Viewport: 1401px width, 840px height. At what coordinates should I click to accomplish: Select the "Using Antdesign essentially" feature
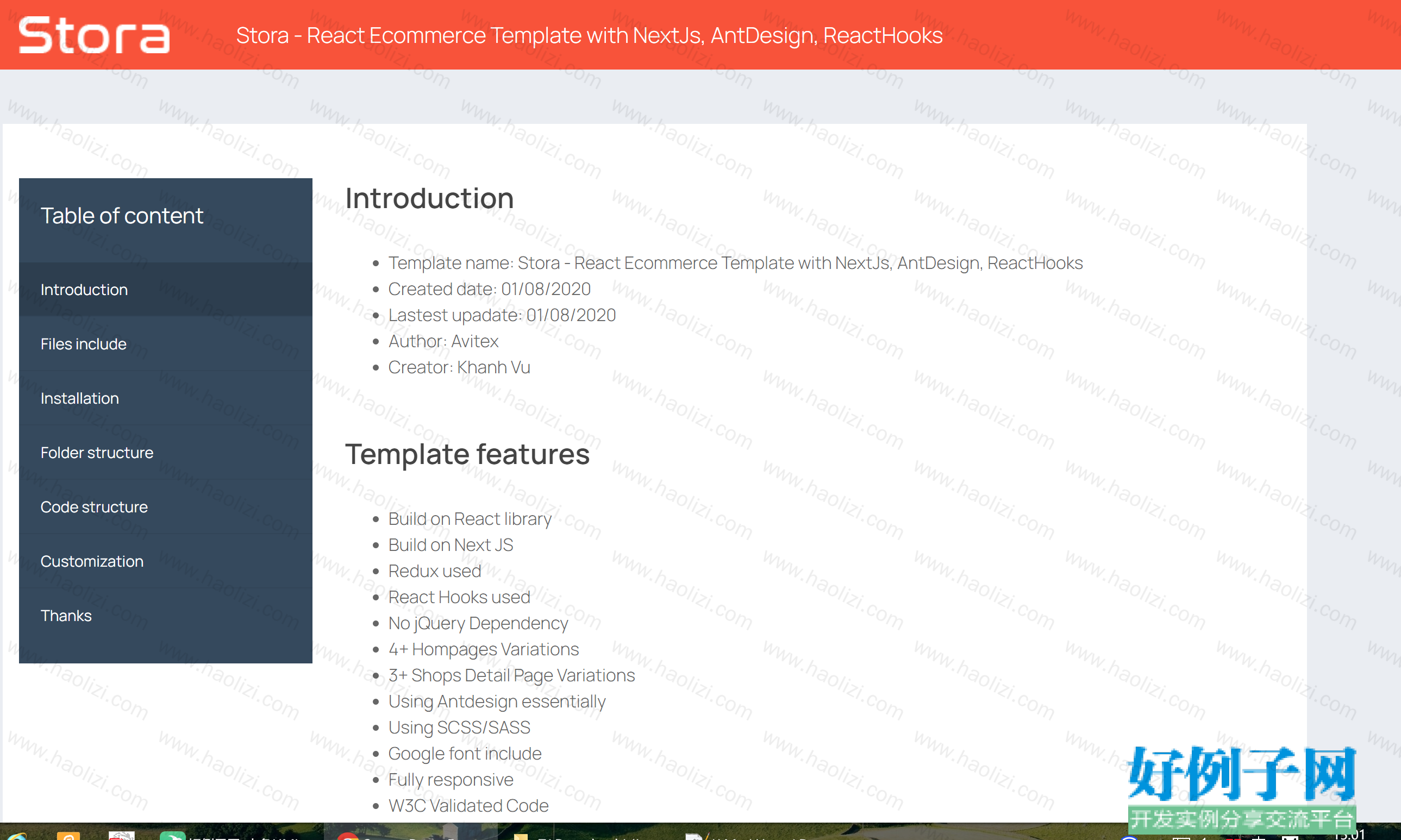pos(497,701)
